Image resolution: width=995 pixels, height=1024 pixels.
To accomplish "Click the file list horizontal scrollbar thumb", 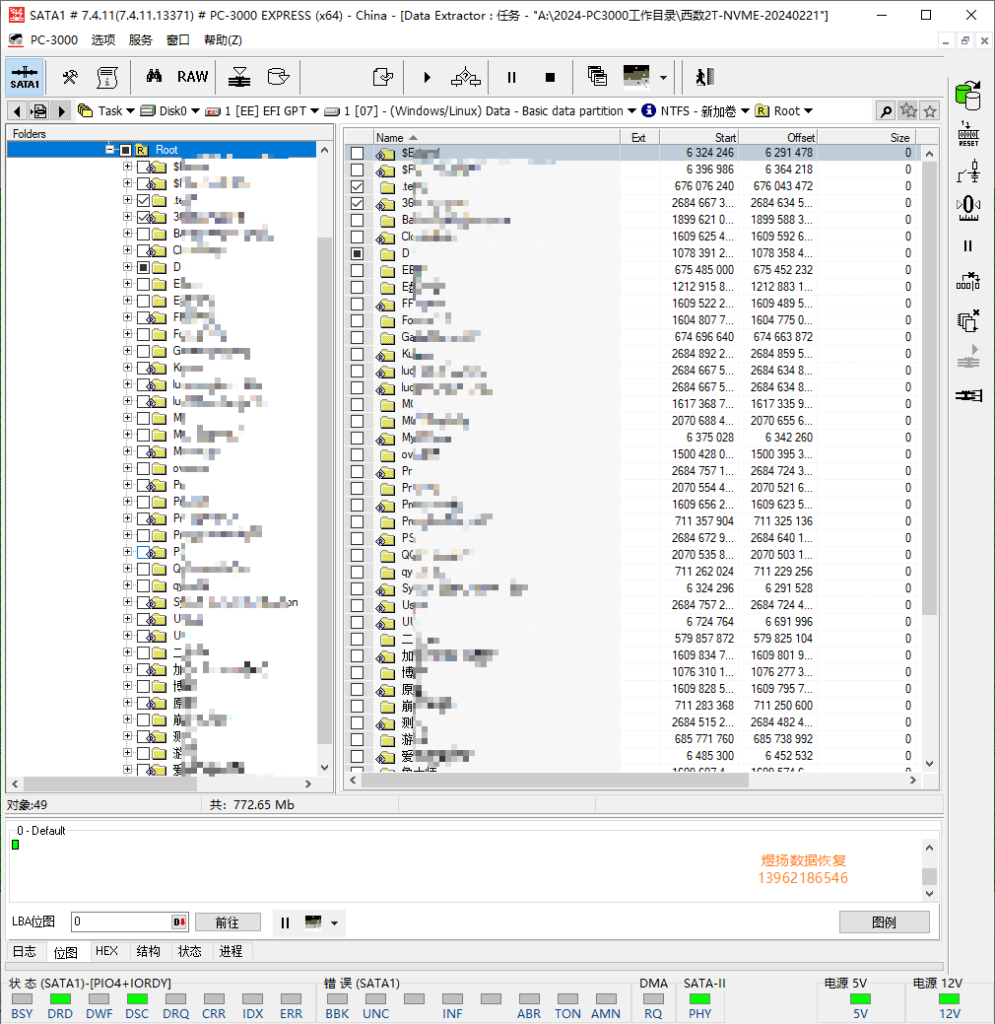I will [x=555, y=780].
